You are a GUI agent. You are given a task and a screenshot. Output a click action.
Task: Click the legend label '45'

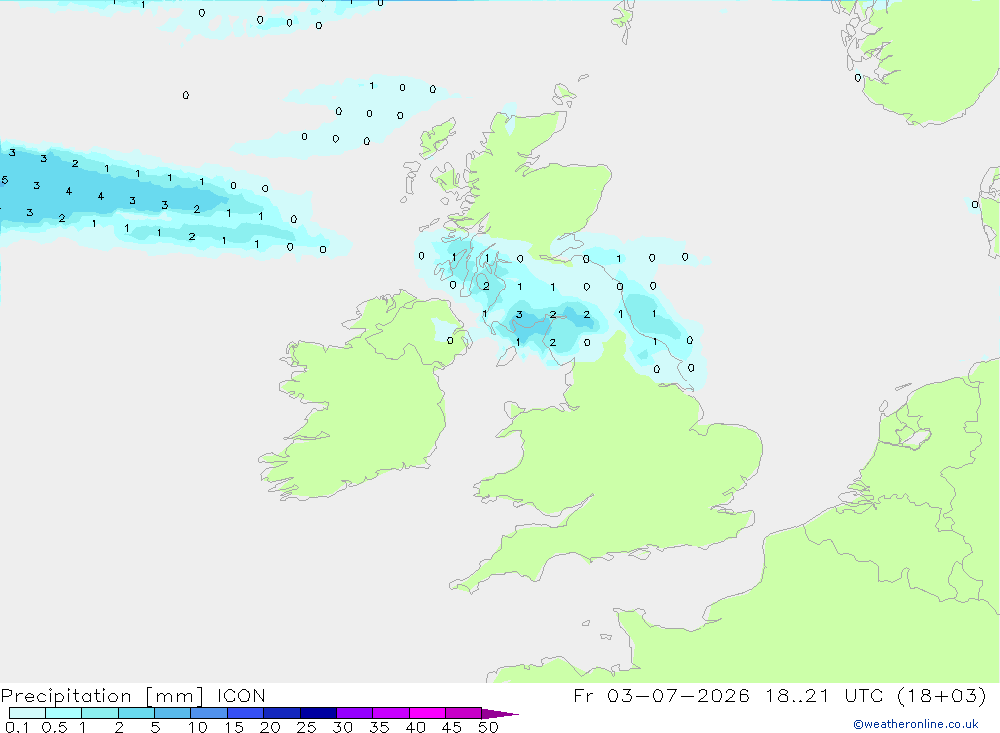point(452,727)
